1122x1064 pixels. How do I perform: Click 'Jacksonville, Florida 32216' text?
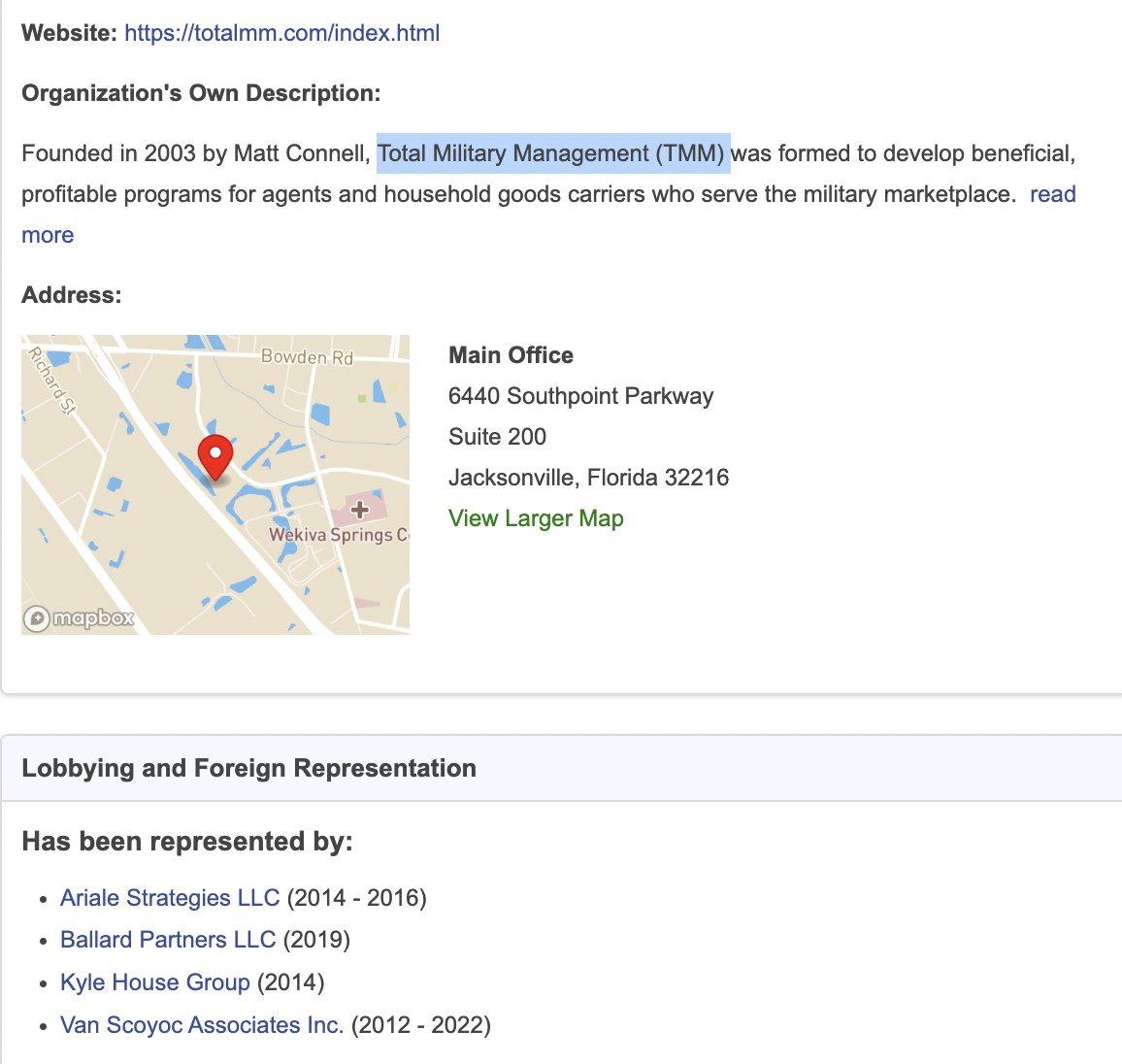pos(589,478)
